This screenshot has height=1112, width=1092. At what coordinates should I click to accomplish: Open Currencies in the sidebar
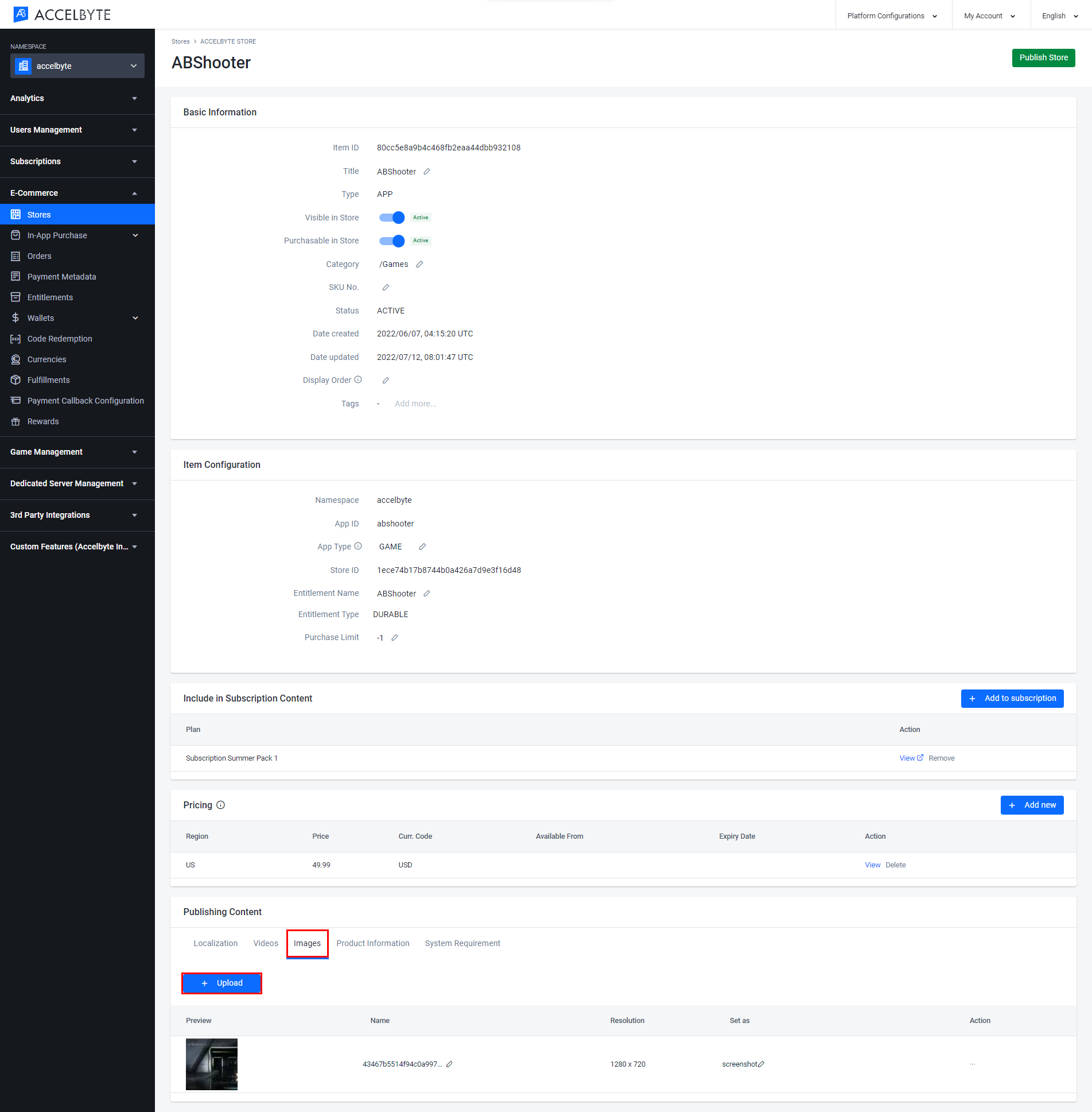(77, 359)
